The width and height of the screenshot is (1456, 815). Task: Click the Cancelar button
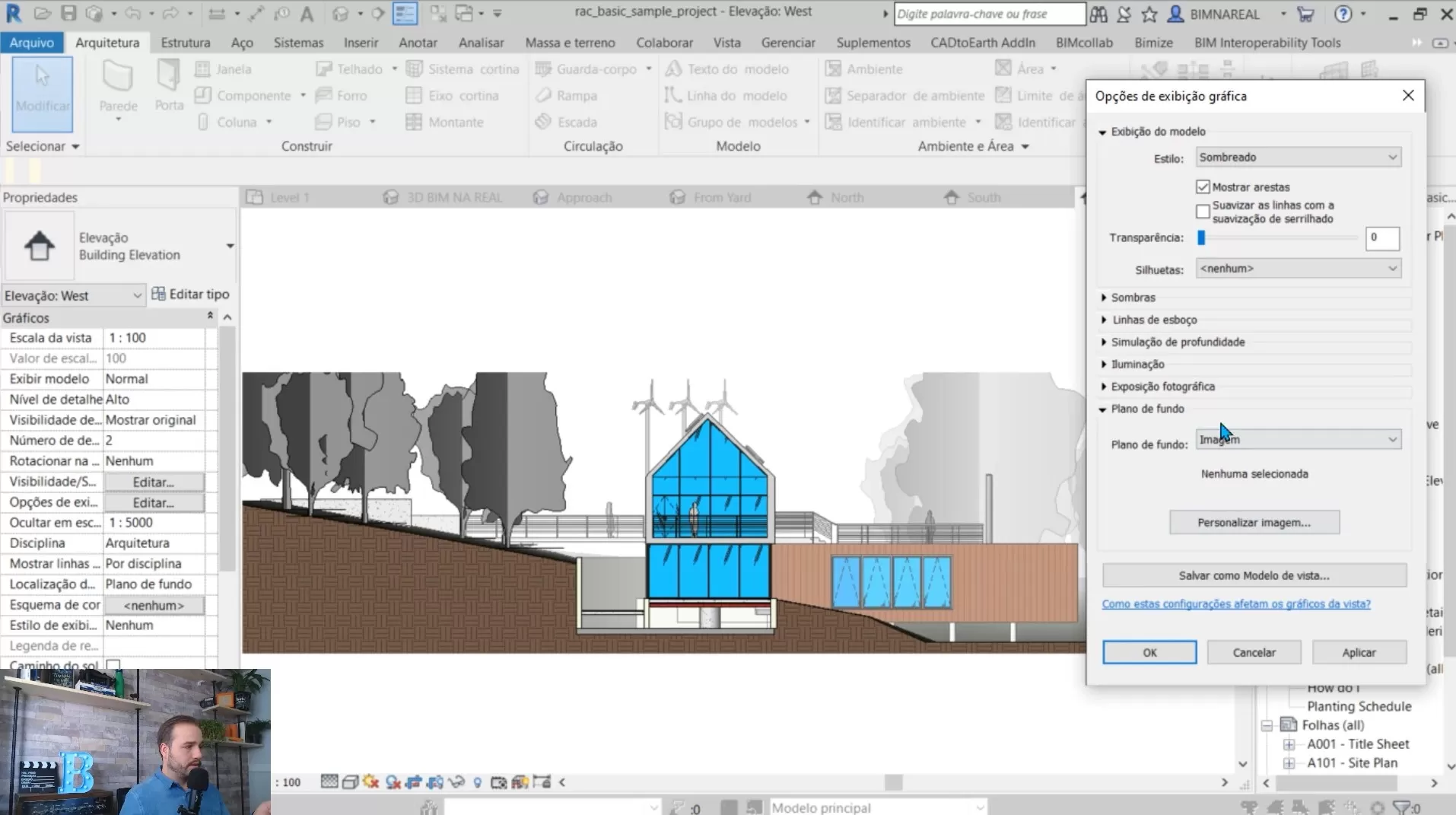pyautogui.click(x=1254, y=653)
